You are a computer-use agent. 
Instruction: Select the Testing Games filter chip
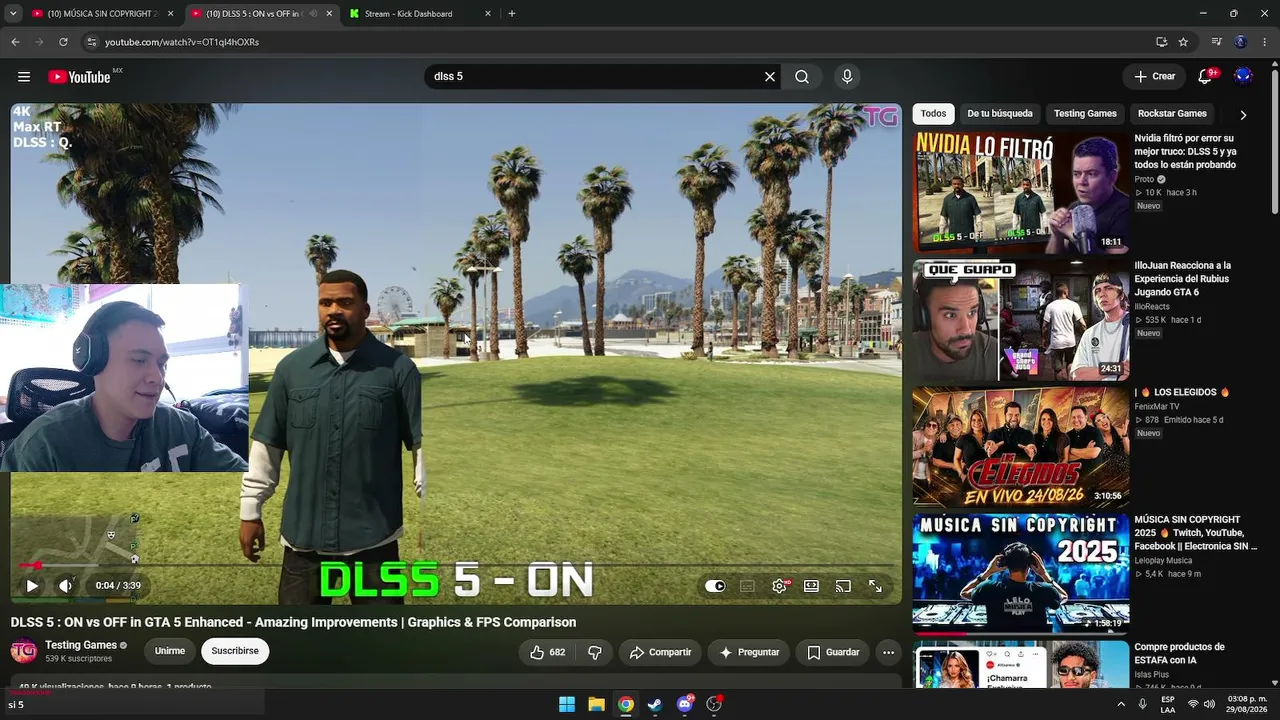(x=1085, y=114)
